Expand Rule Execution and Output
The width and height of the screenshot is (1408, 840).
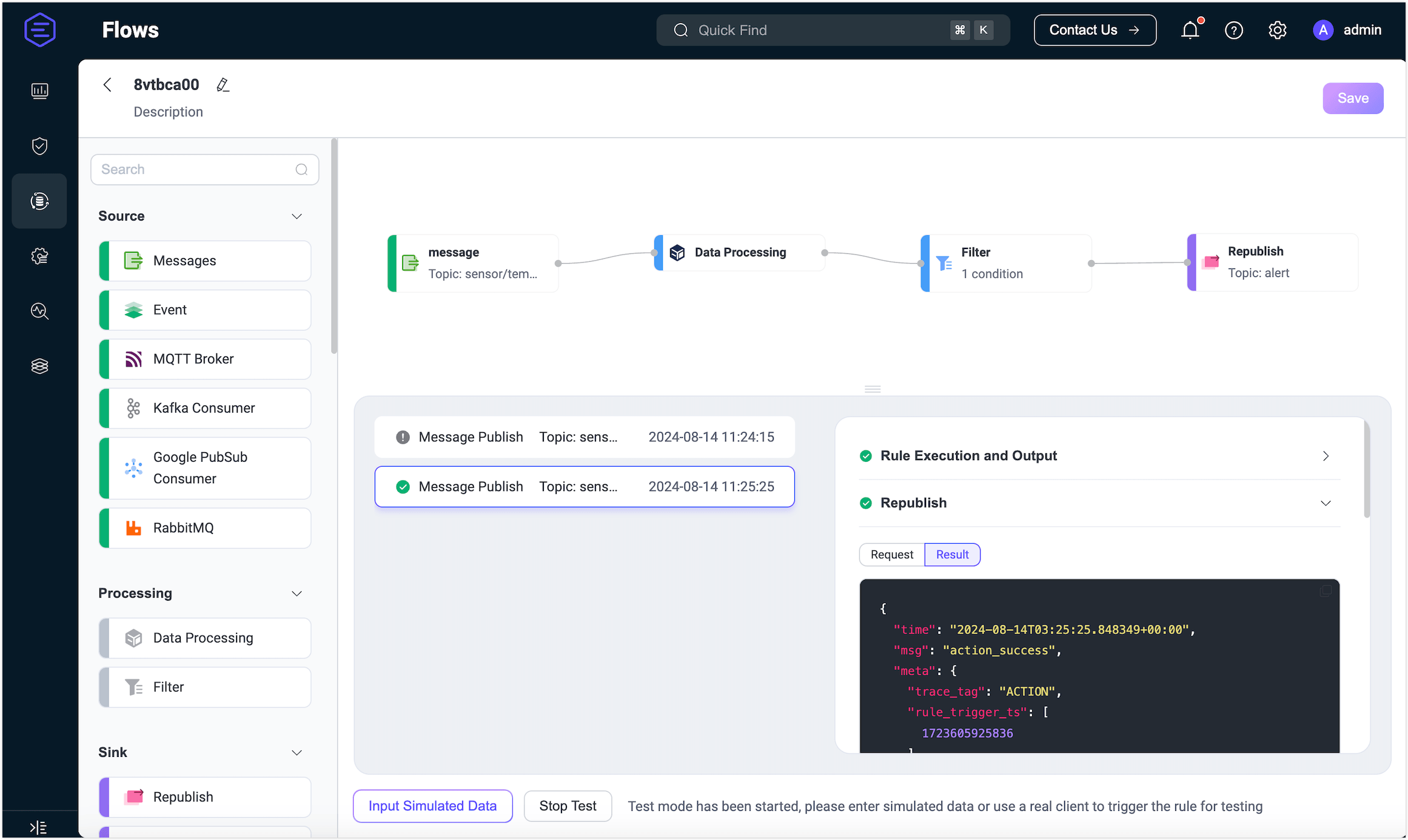click(x=1326, y=456)
